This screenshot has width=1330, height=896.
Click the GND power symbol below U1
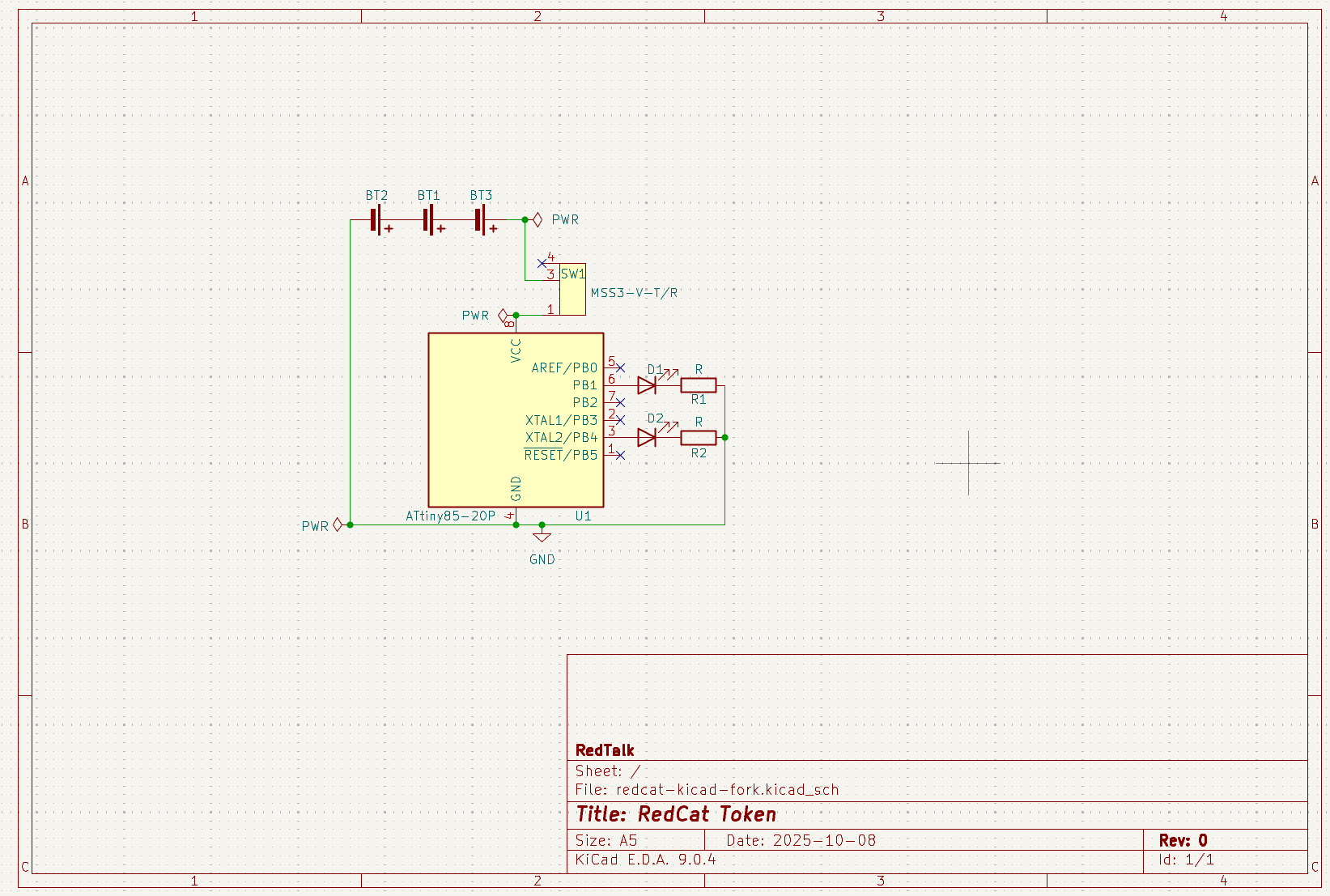(541, 537)
